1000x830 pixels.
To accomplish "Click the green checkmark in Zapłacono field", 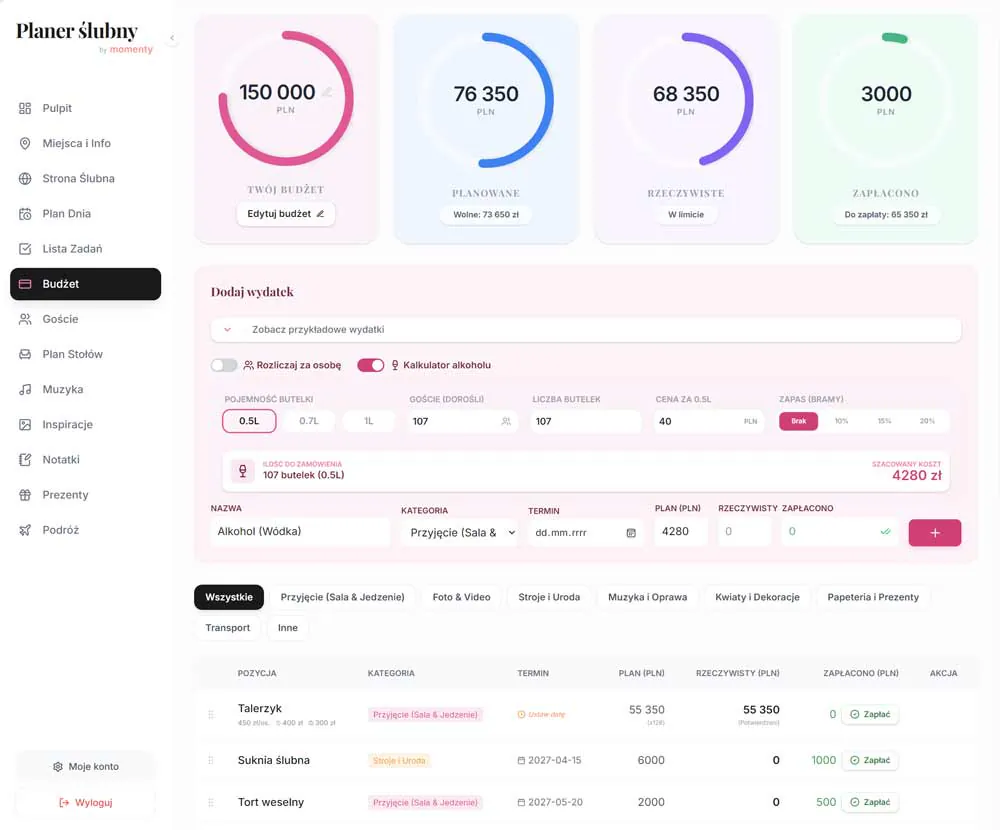I will (x=885, y=531).
